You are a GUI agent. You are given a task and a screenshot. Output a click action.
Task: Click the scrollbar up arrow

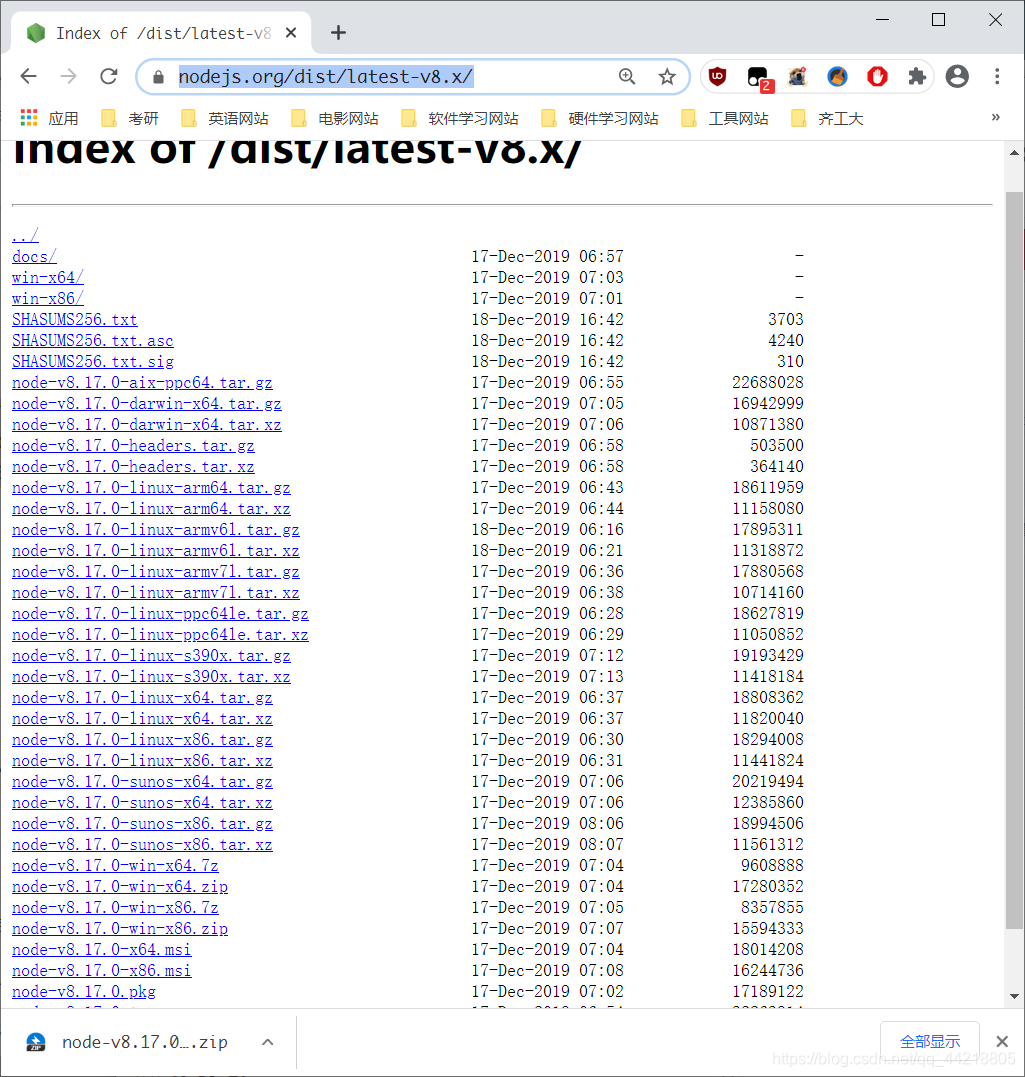coord(1014,152)
